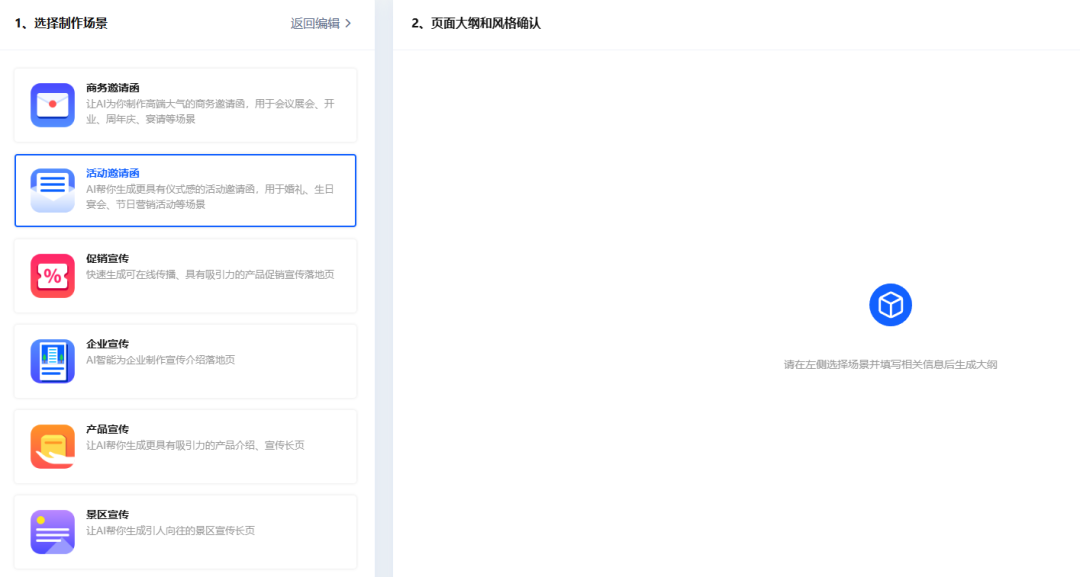The width and height of the screenshot is (1080, 577).
Task: Click the blue cube placeholder icon
Action: click(890, 304)
